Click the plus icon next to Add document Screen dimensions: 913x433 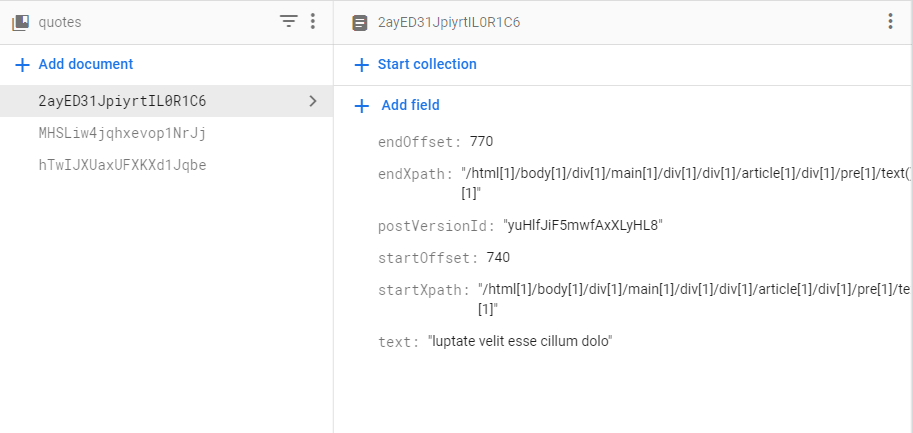(x=22, y=65)
